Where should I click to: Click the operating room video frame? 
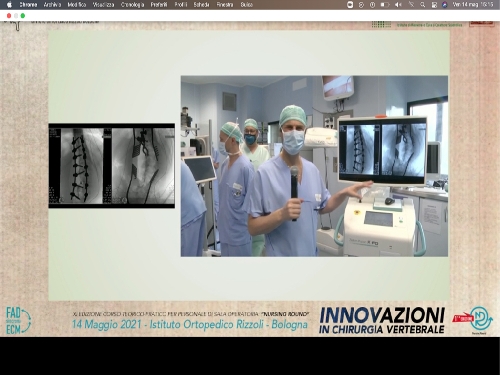click(314, 166)
